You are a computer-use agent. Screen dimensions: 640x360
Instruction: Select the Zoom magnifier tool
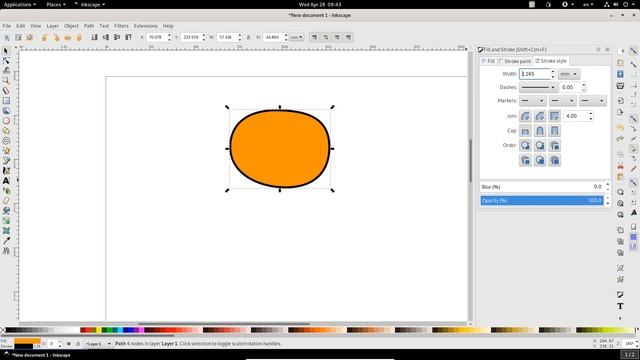coord(6,81)
